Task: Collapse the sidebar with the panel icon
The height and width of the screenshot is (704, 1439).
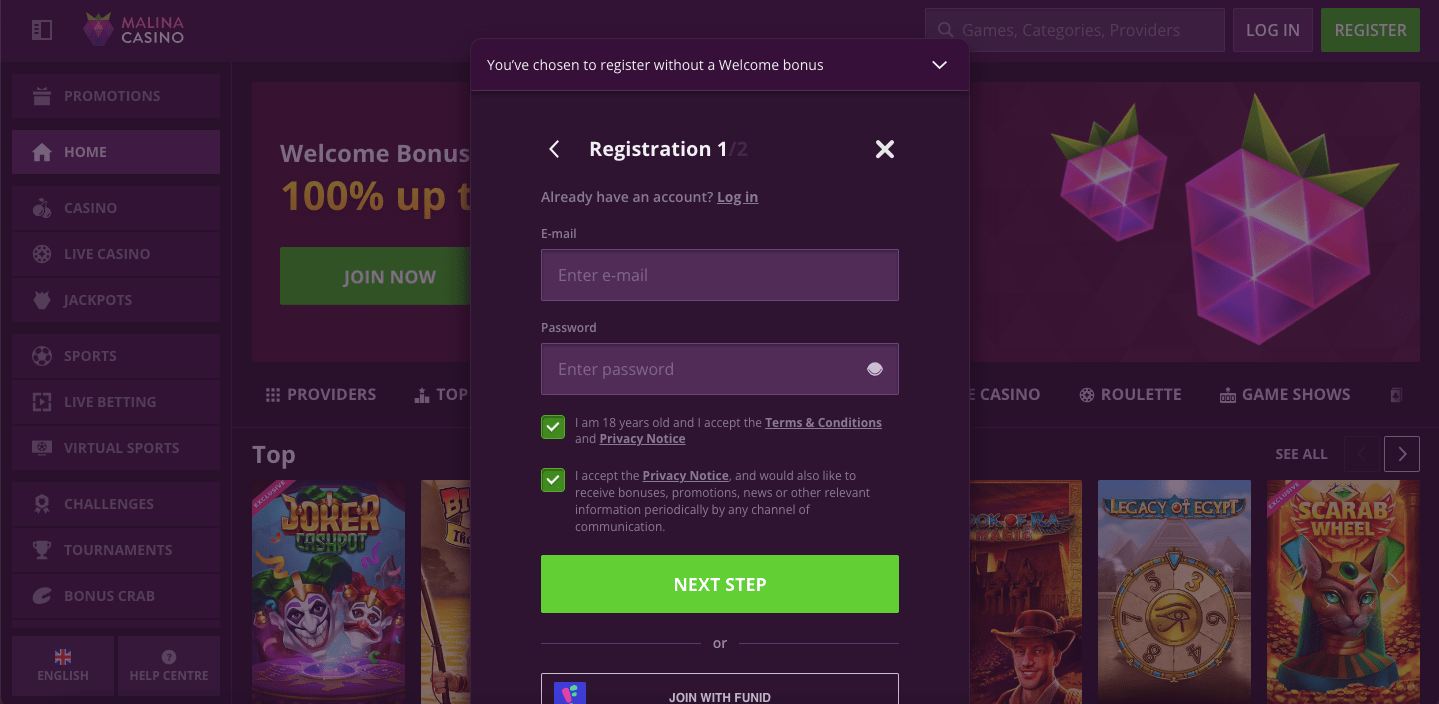Action: pyautogui.click(x=41, y=30)
